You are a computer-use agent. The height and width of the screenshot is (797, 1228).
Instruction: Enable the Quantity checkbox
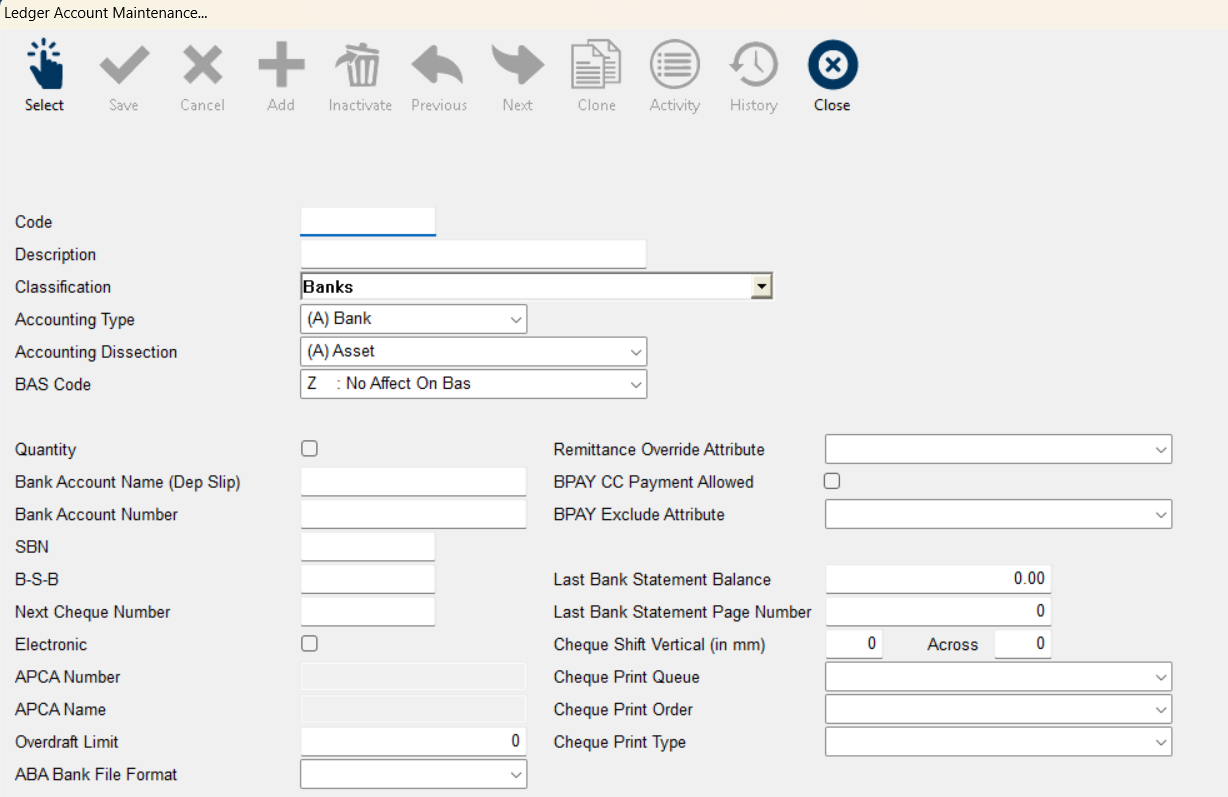310,449
